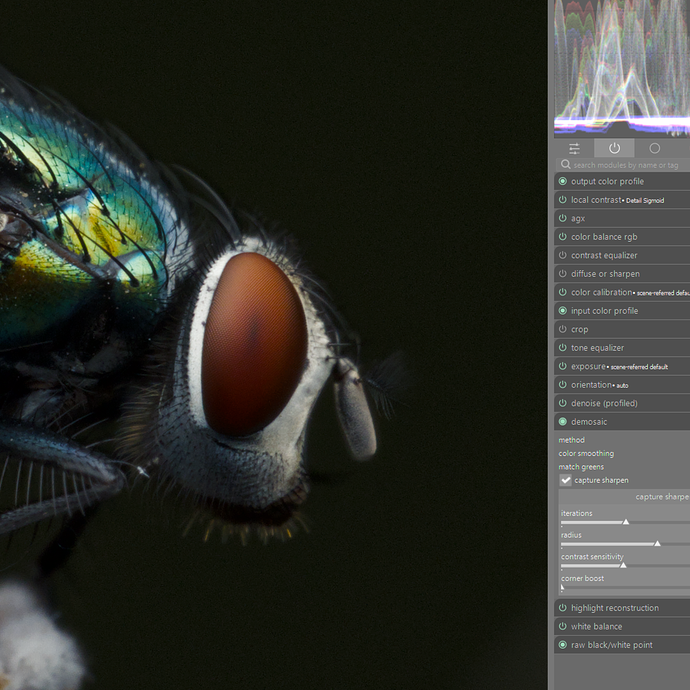Click the histogram display
This screenshot has width=690, height=690.
622,65
